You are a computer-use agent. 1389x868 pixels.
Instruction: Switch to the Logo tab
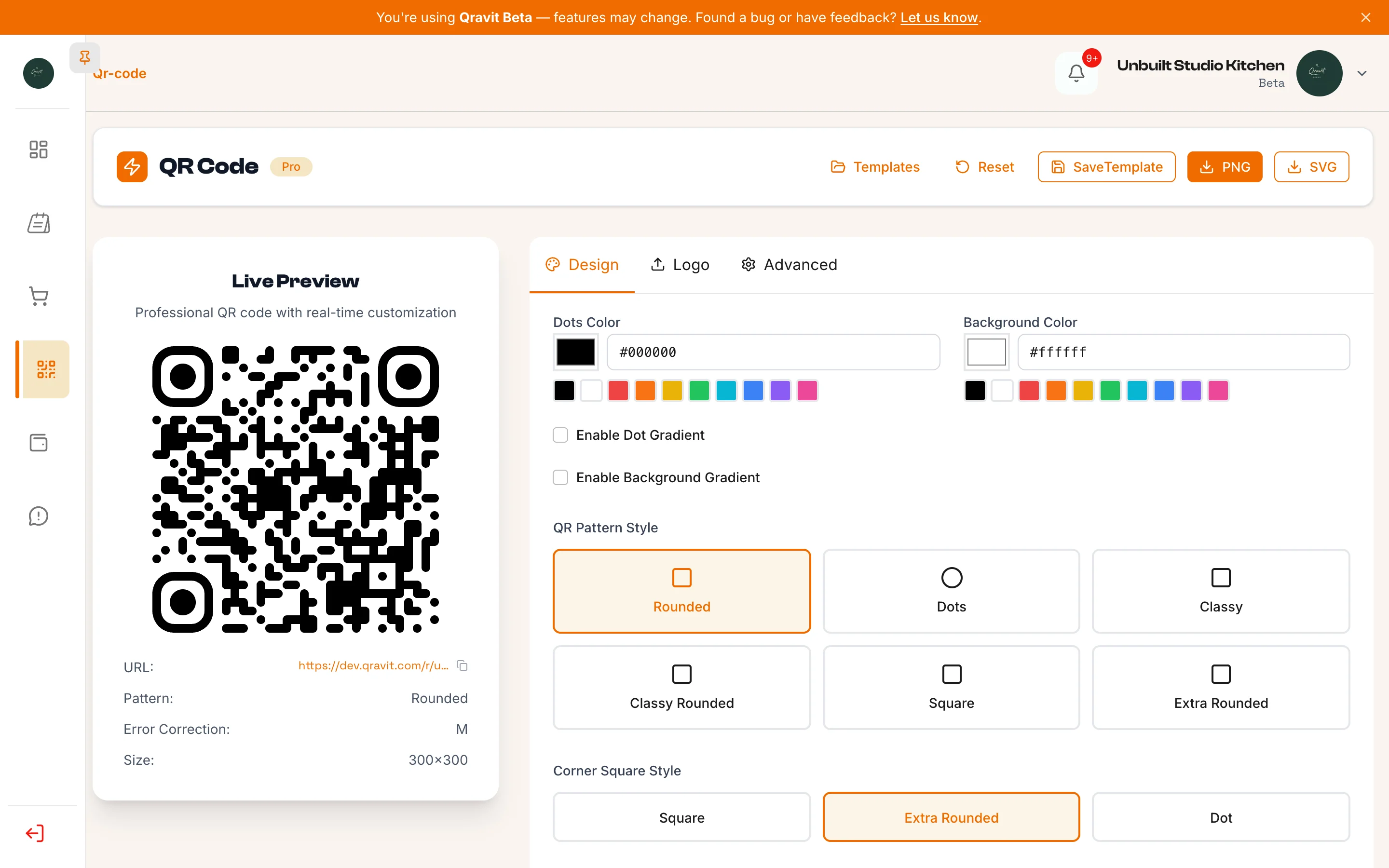point(680,265)
